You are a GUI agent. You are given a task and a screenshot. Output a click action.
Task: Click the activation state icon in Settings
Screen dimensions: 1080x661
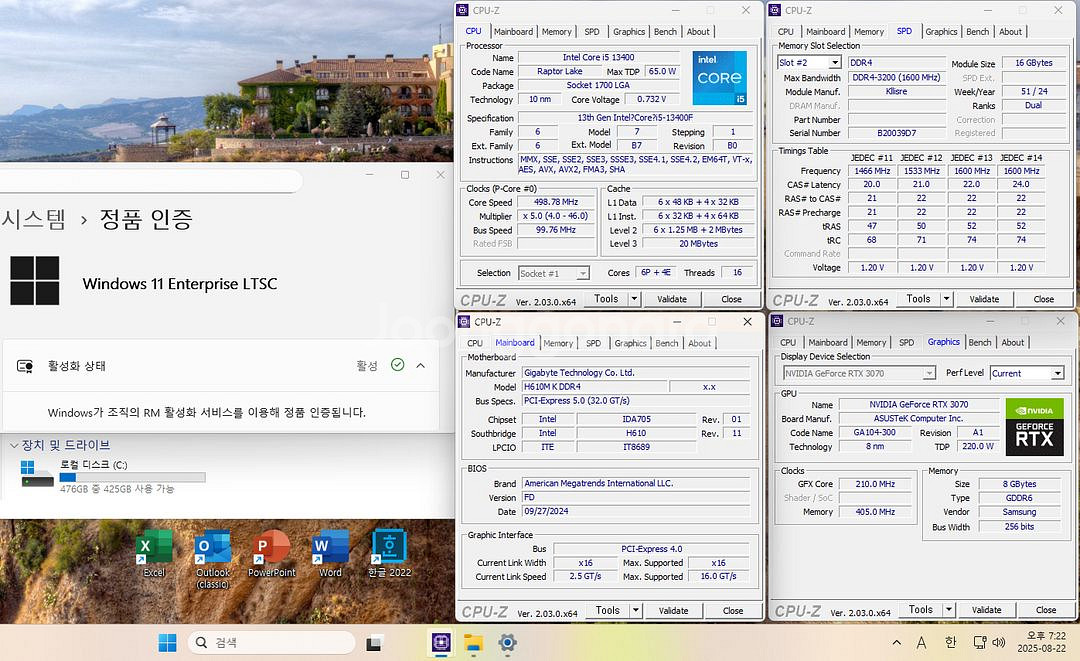pyautogui.click(x=25, y=366)
